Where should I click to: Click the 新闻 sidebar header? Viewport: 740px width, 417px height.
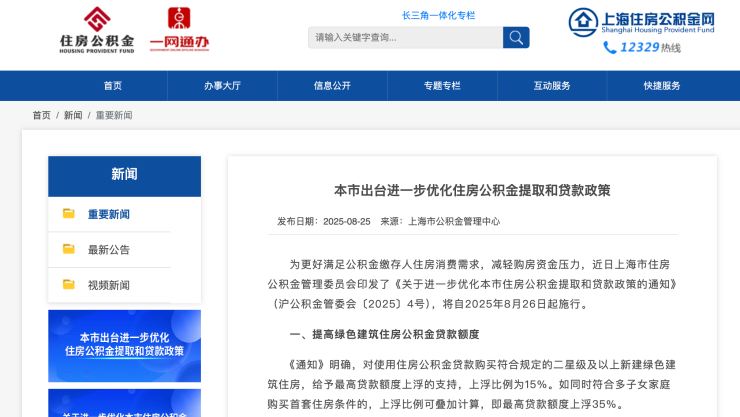click(x=125, y=176)
